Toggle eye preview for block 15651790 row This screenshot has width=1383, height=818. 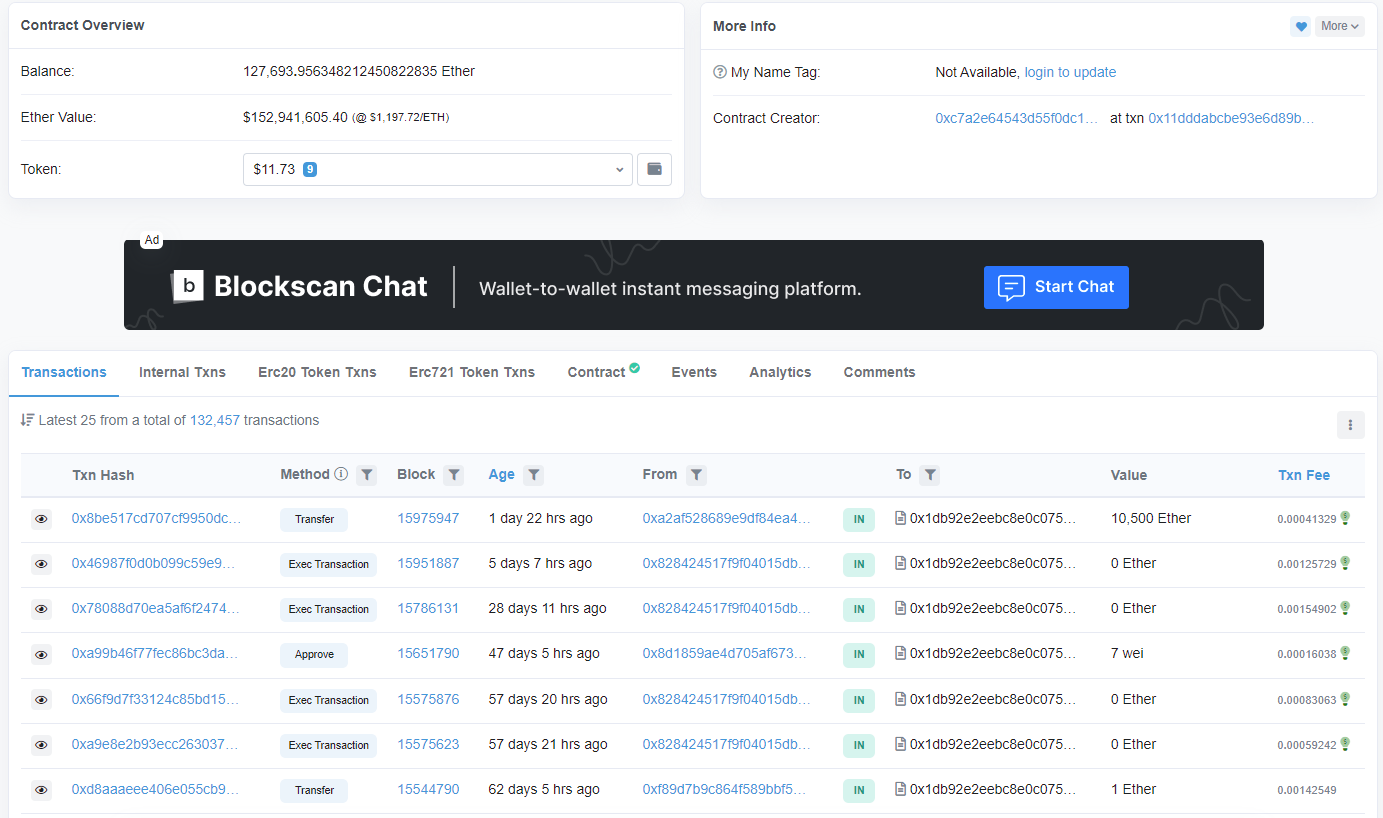(41, 654)
